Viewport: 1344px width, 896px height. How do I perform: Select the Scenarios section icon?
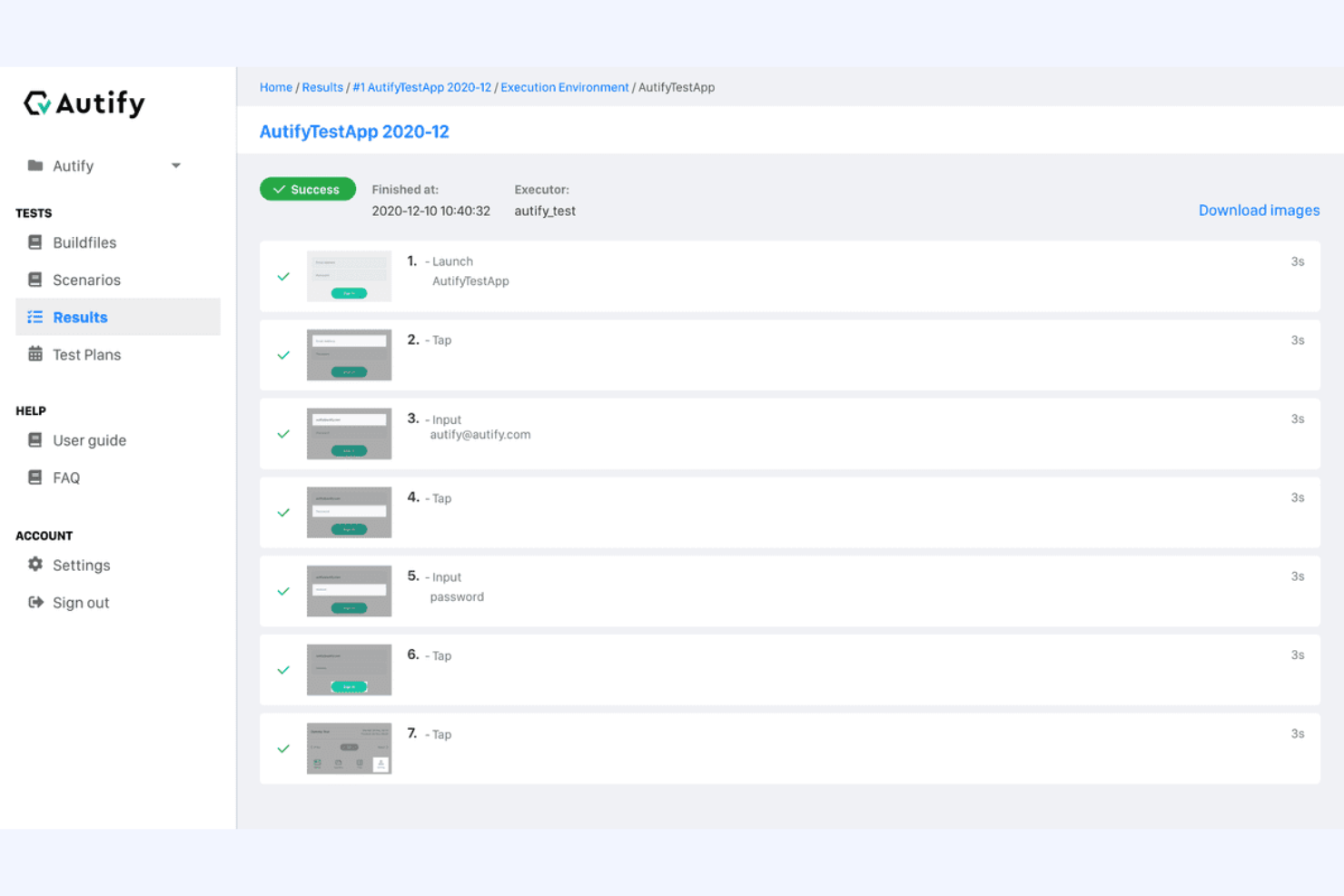coord(35,280)
